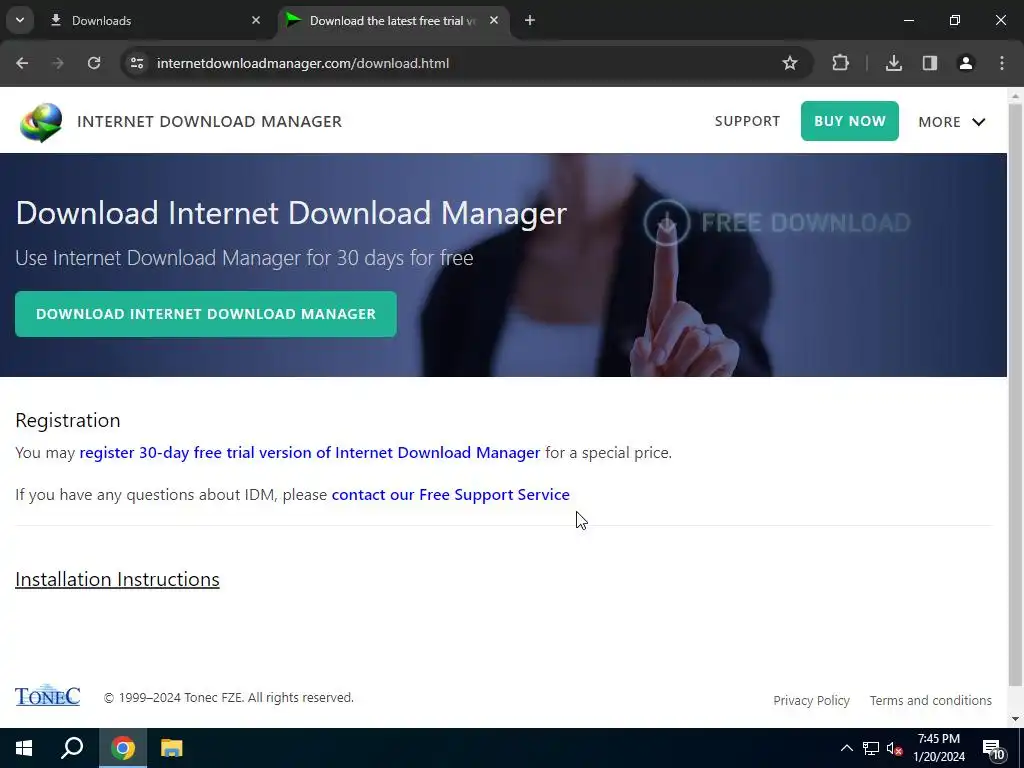Toggle the Chrome side panel icon

[x=930, y=63]
